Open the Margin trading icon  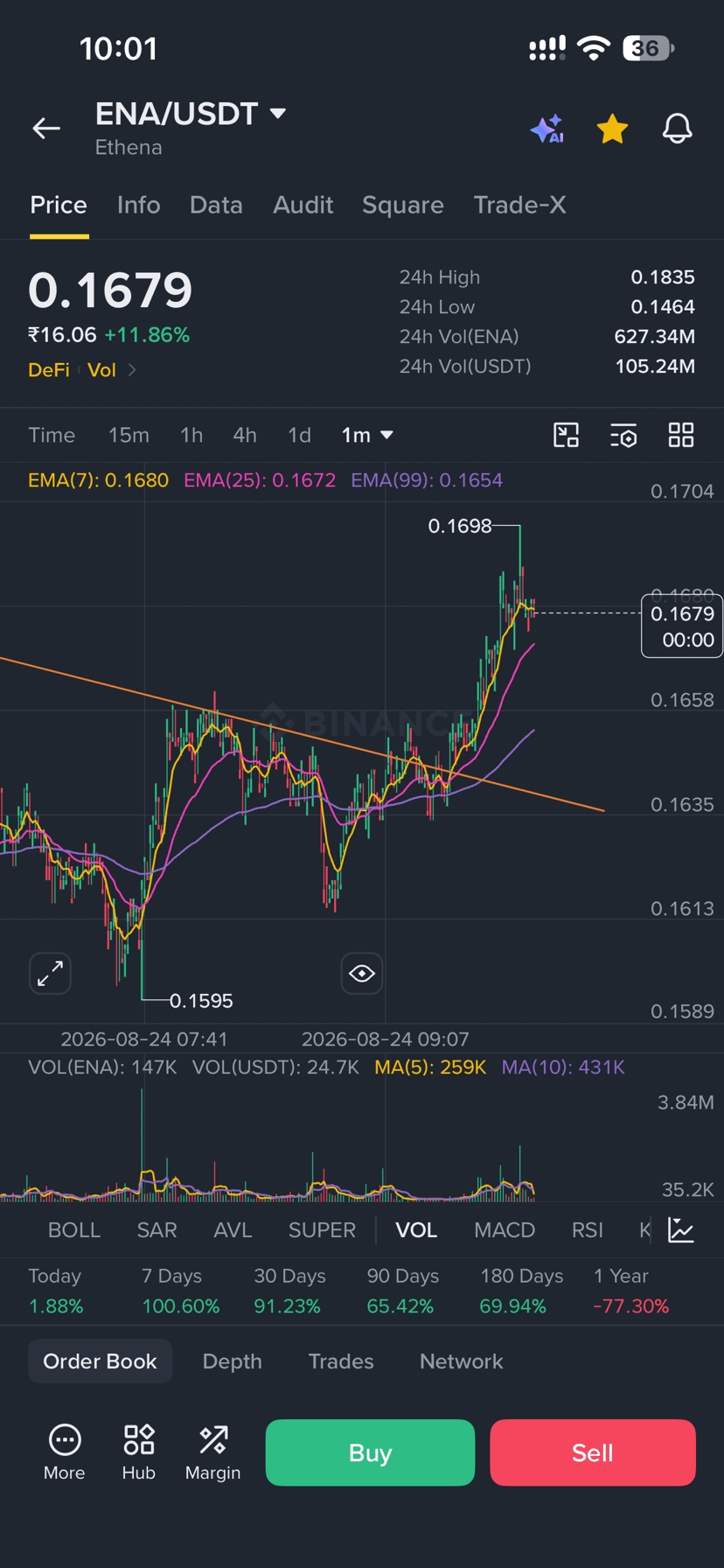click(212, 1452)
